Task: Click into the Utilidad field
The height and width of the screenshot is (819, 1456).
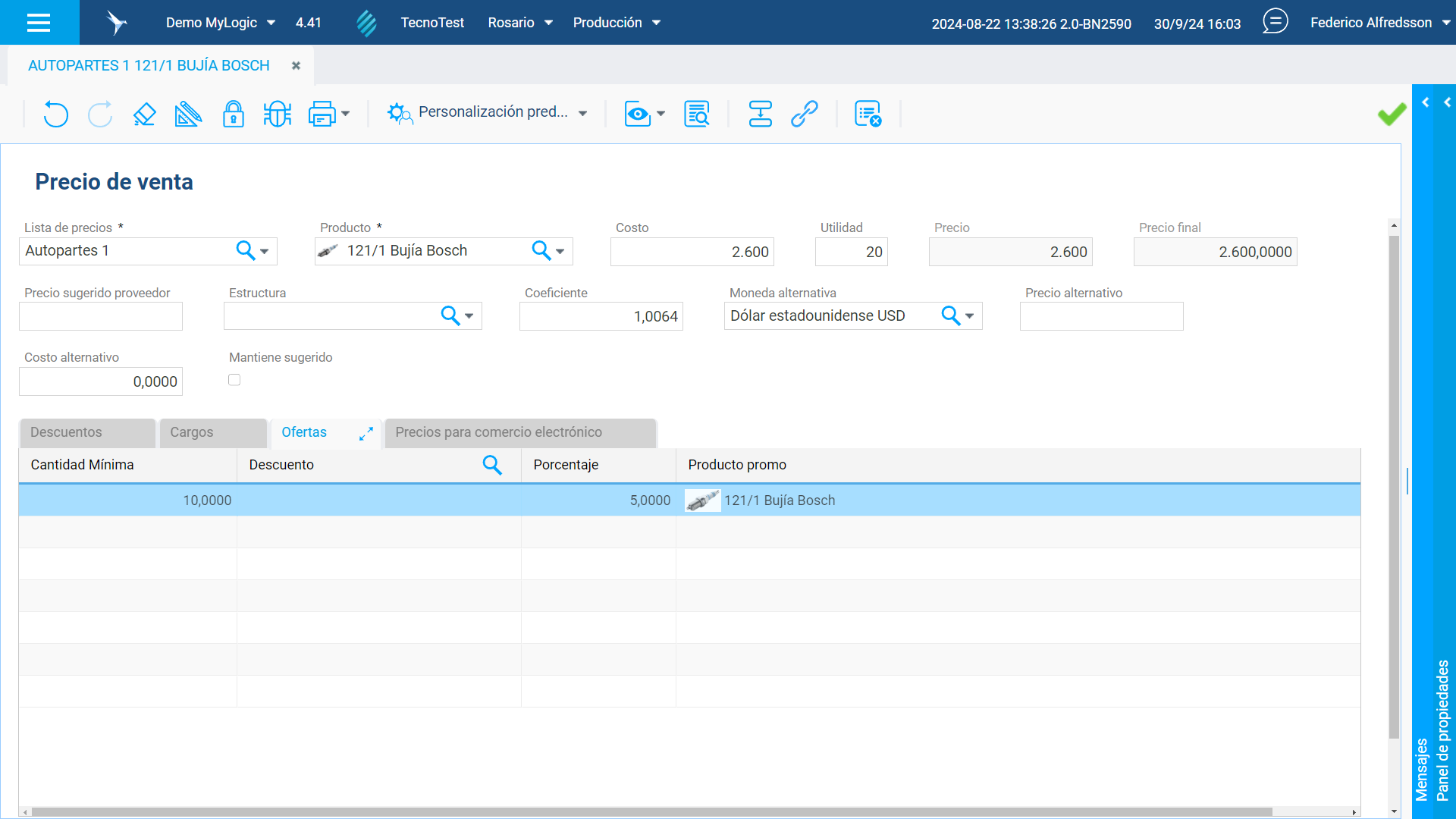Action: tap(851, 252)
